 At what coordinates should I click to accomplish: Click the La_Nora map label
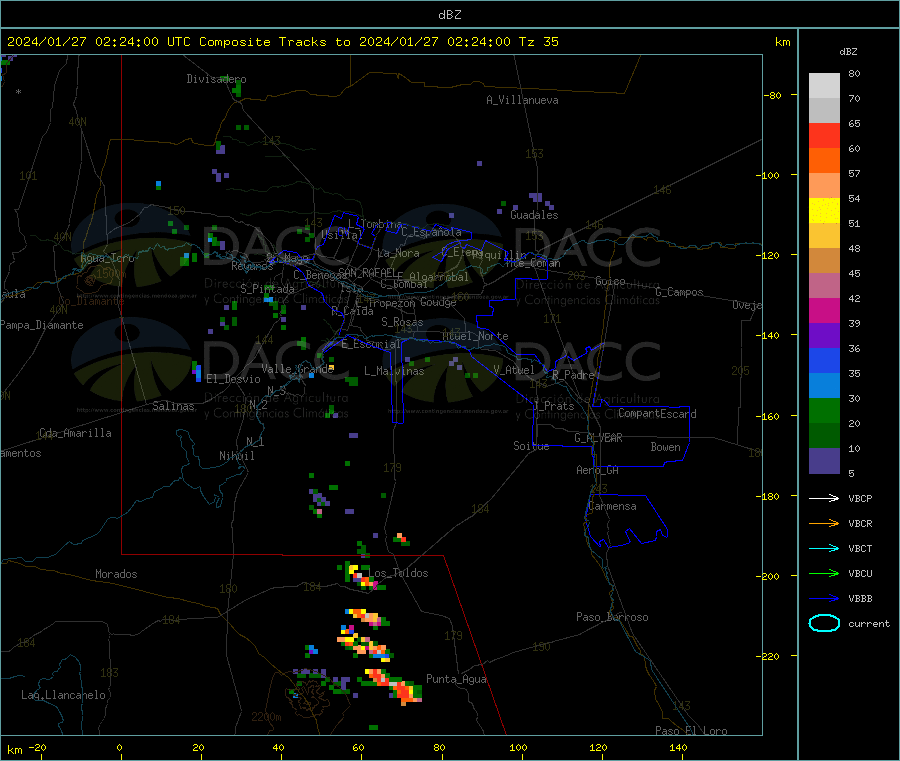(398, 253)
